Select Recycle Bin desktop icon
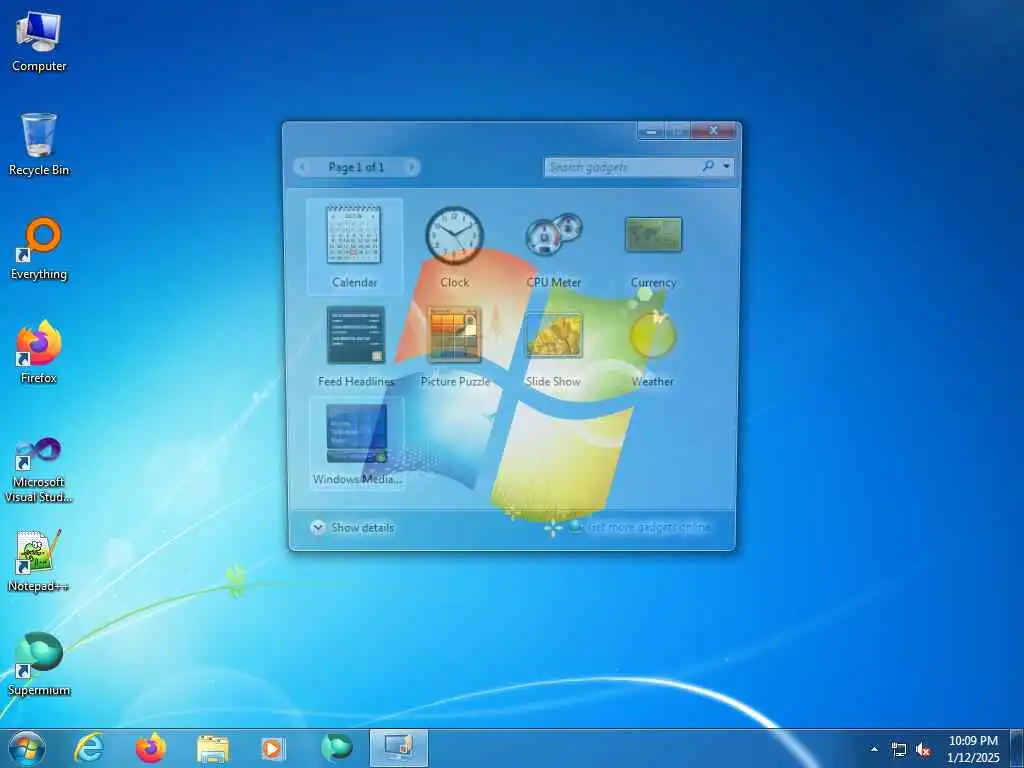The height and width of the screenshot is (768, 1024). [x=39, y=144]
